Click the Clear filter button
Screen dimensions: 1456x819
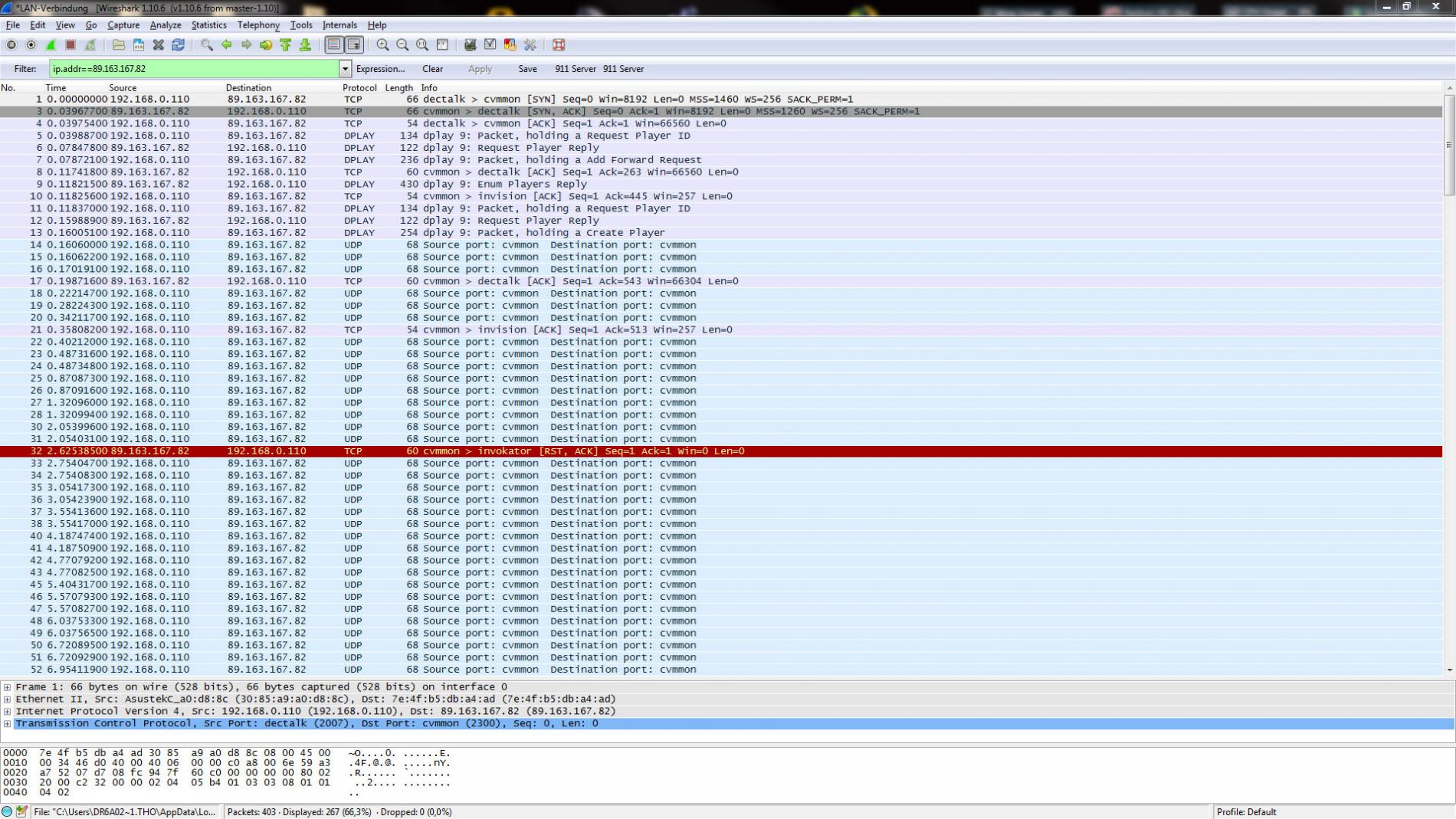tap(432, 69)
